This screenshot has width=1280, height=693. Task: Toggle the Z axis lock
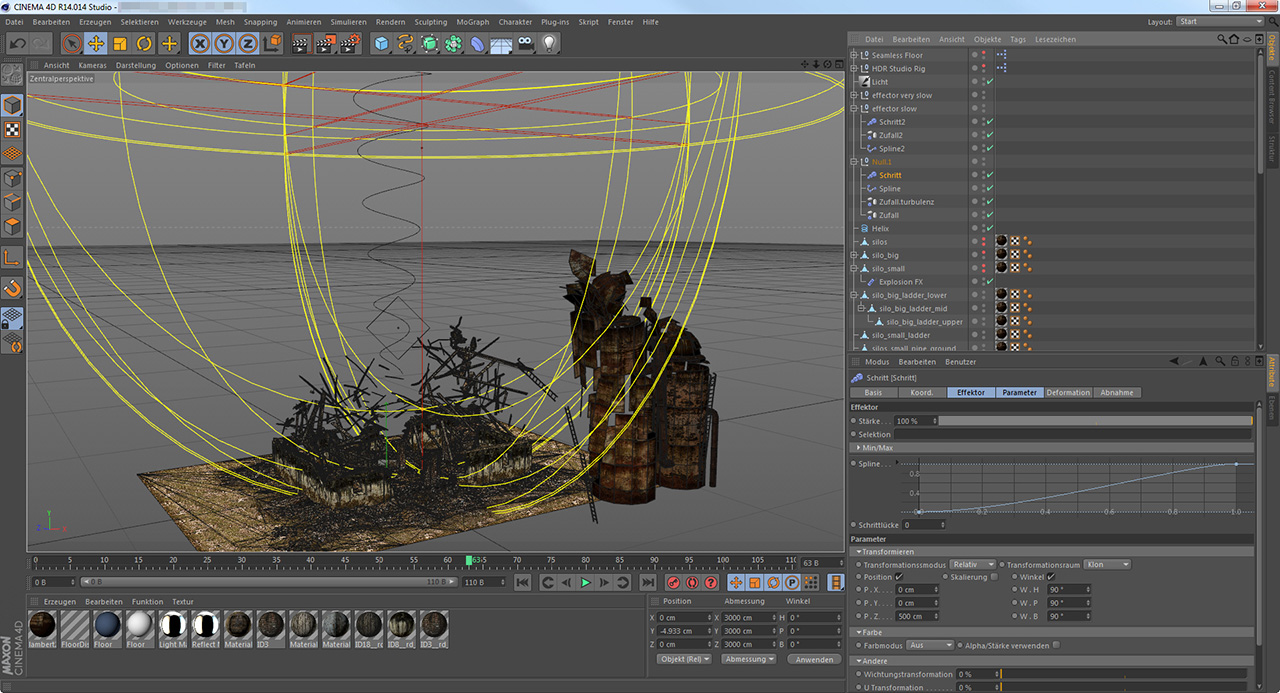[247, 43]
